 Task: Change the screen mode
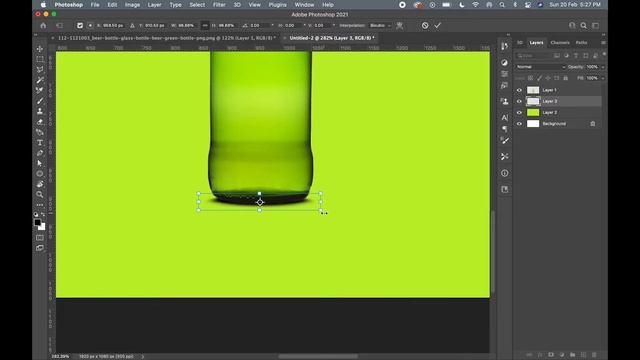40,248
